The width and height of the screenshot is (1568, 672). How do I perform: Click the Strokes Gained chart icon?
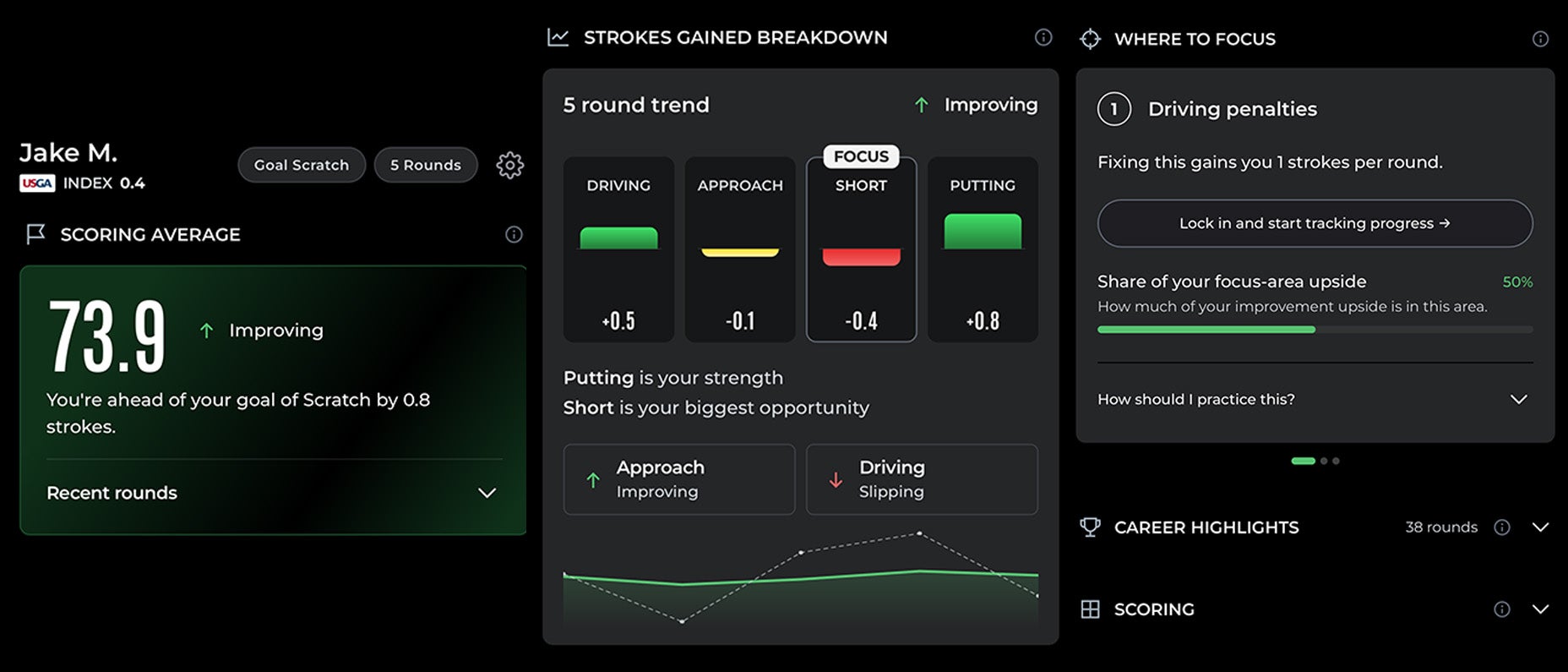click(x=558, y=37)
